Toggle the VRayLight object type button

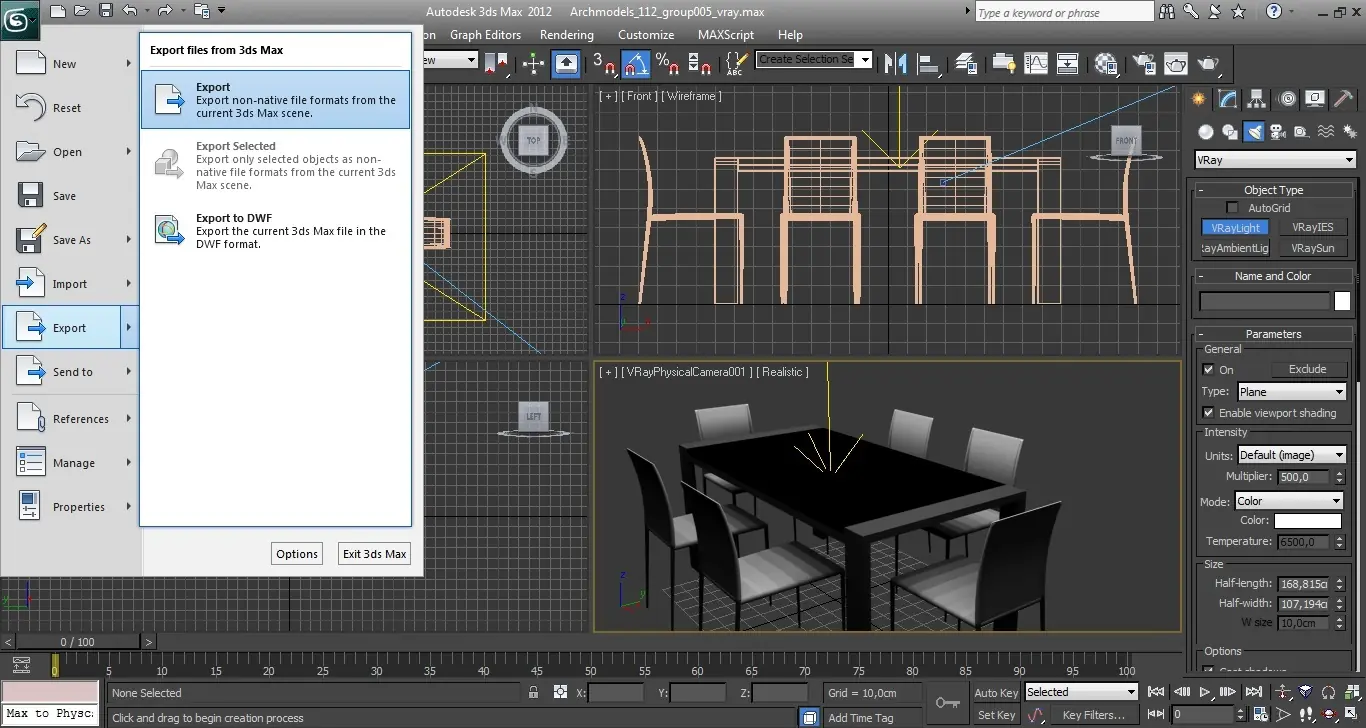pyautogui.click(x=1235, y=228)
